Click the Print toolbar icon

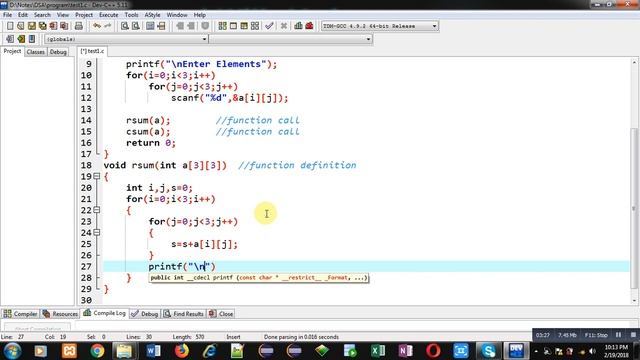pyautogui.click(x=79, y=26)
